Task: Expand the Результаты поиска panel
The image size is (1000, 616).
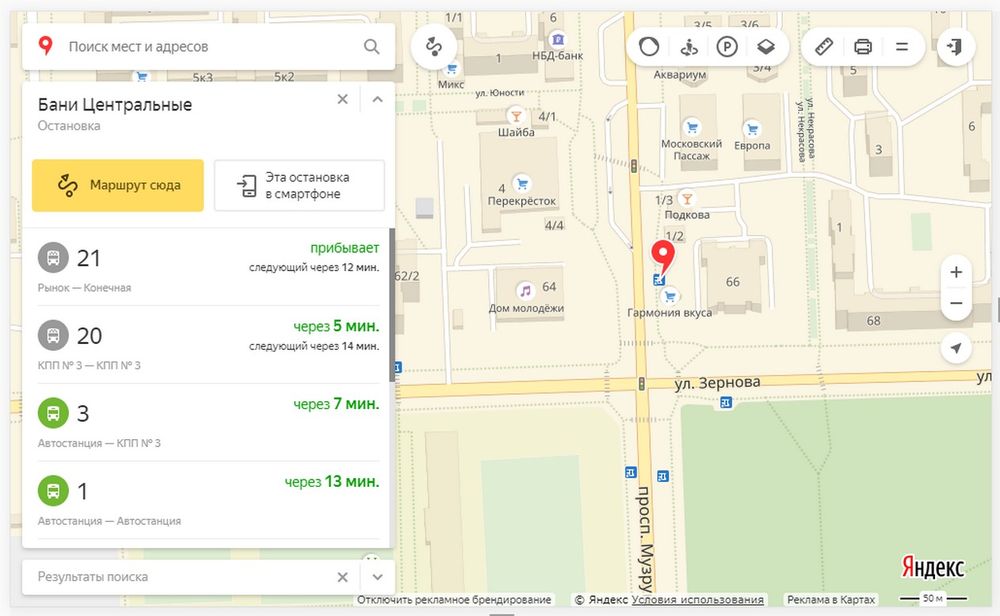Action: click(377, 577)
